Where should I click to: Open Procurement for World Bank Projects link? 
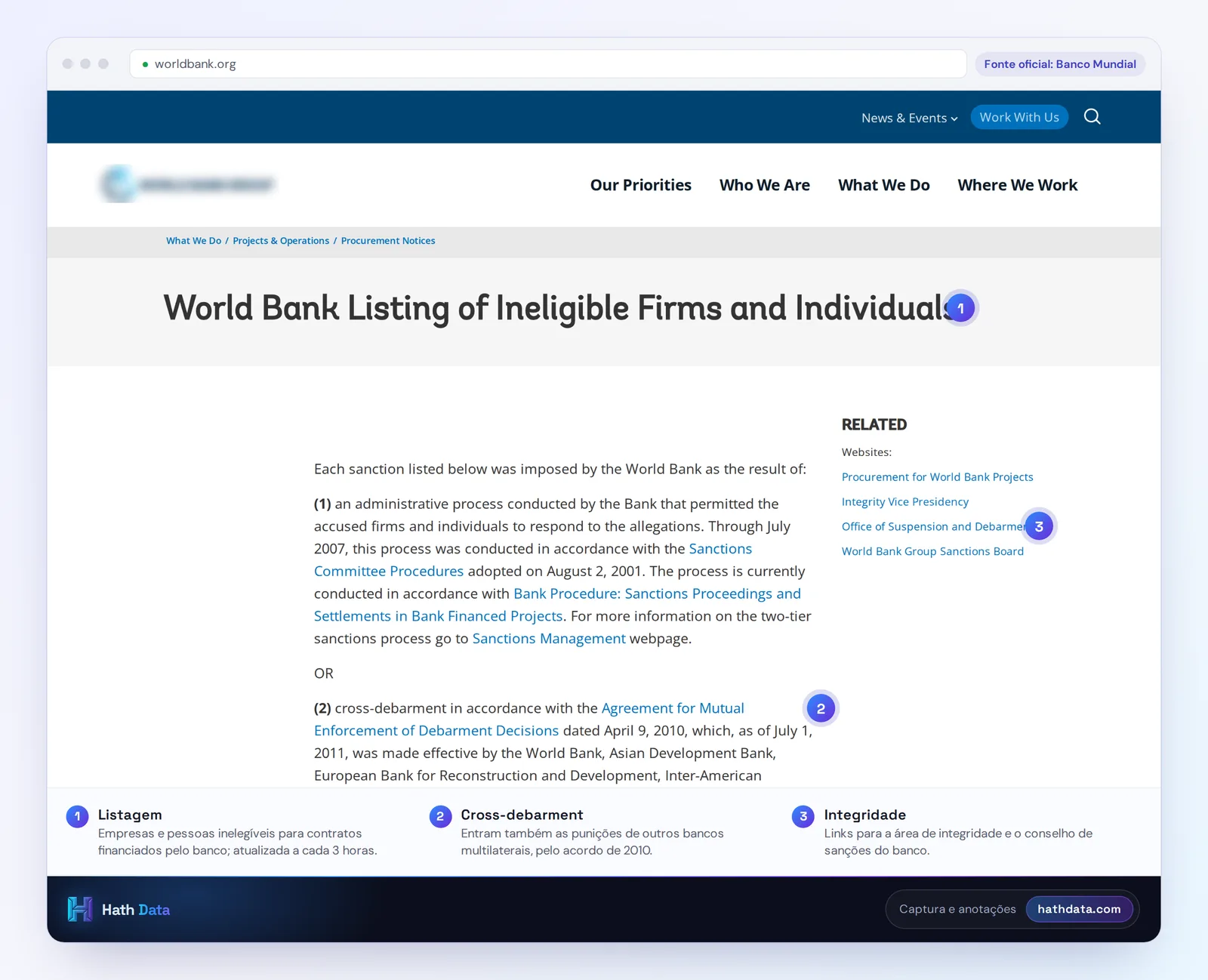tap(937, 477)
